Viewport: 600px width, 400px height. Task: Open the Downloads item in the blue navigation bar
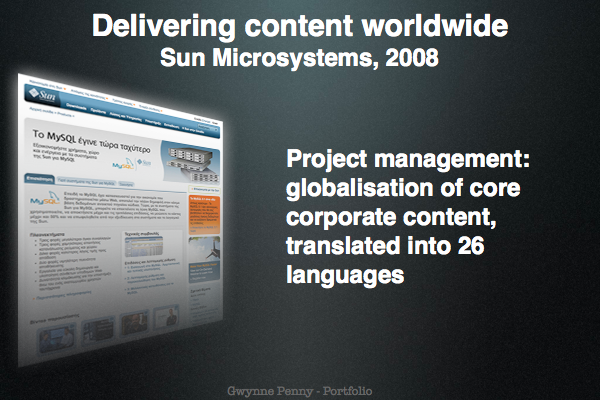pos(76,106)
